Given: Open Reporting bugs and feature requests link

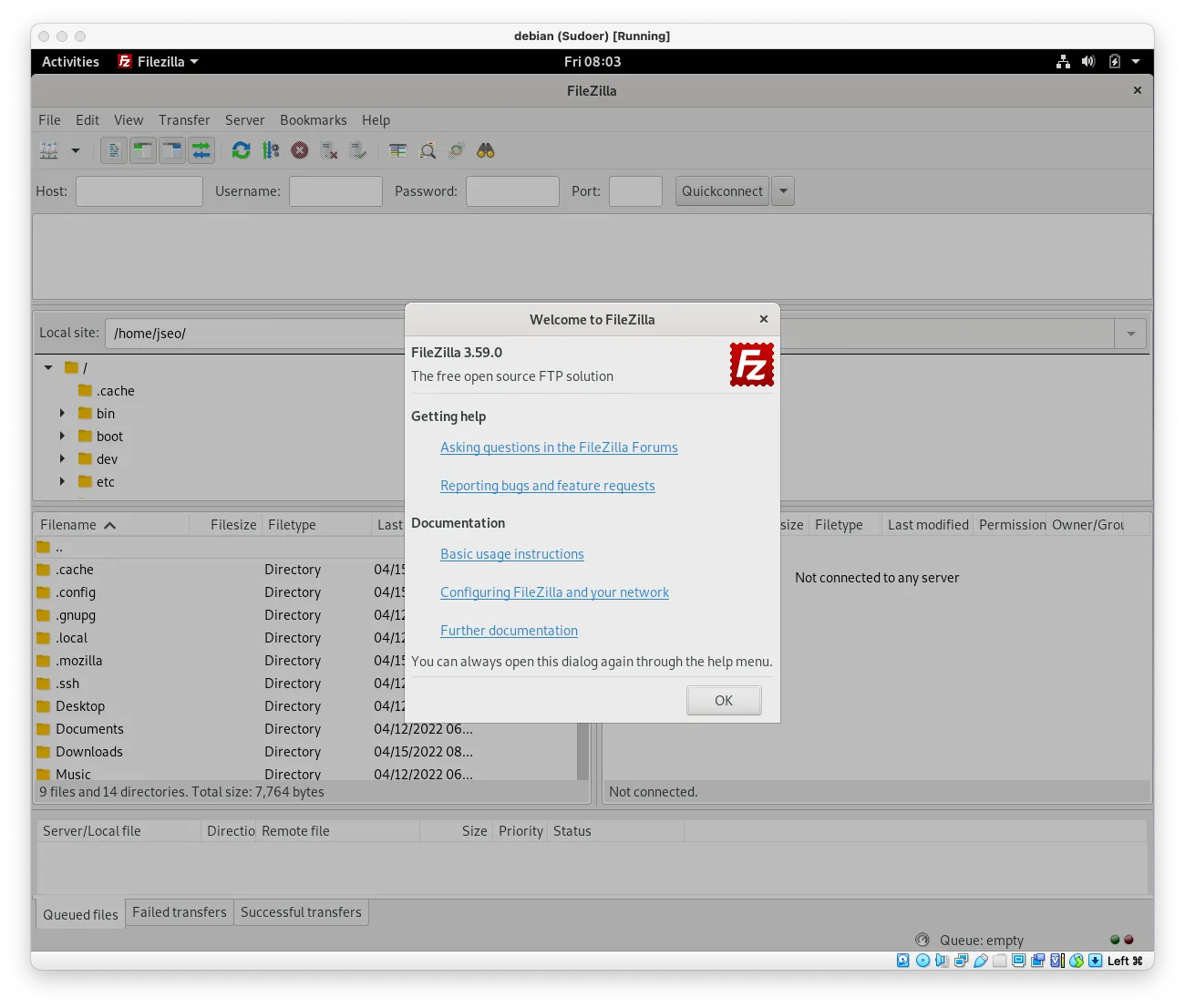Looking at the screenshot, I should (547, 486).
